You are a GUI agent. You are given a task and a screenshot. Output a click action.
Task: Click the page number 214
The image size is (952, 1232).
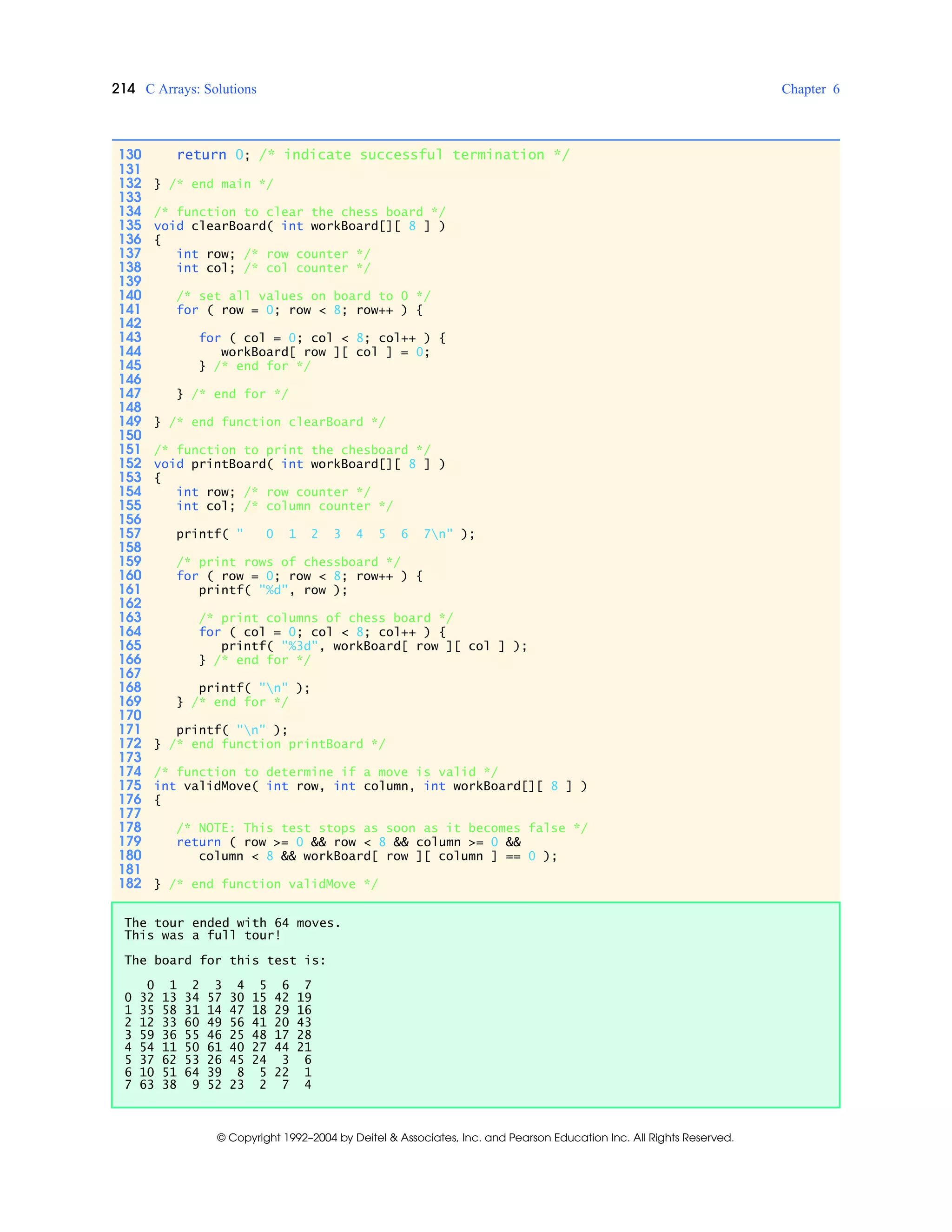point(123,88)
